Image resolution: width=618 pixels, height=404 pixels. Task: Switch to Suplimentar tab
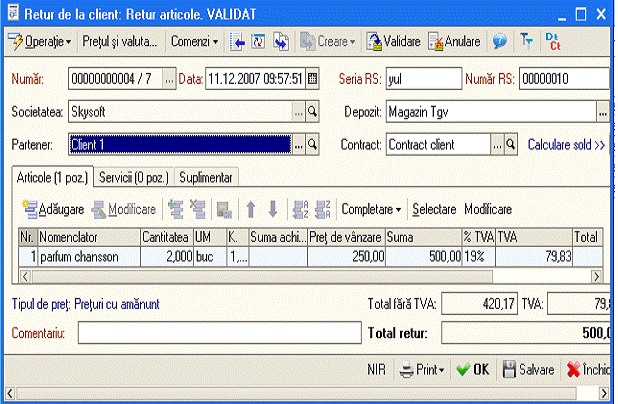pyautogui.click(x=206, y=178)
